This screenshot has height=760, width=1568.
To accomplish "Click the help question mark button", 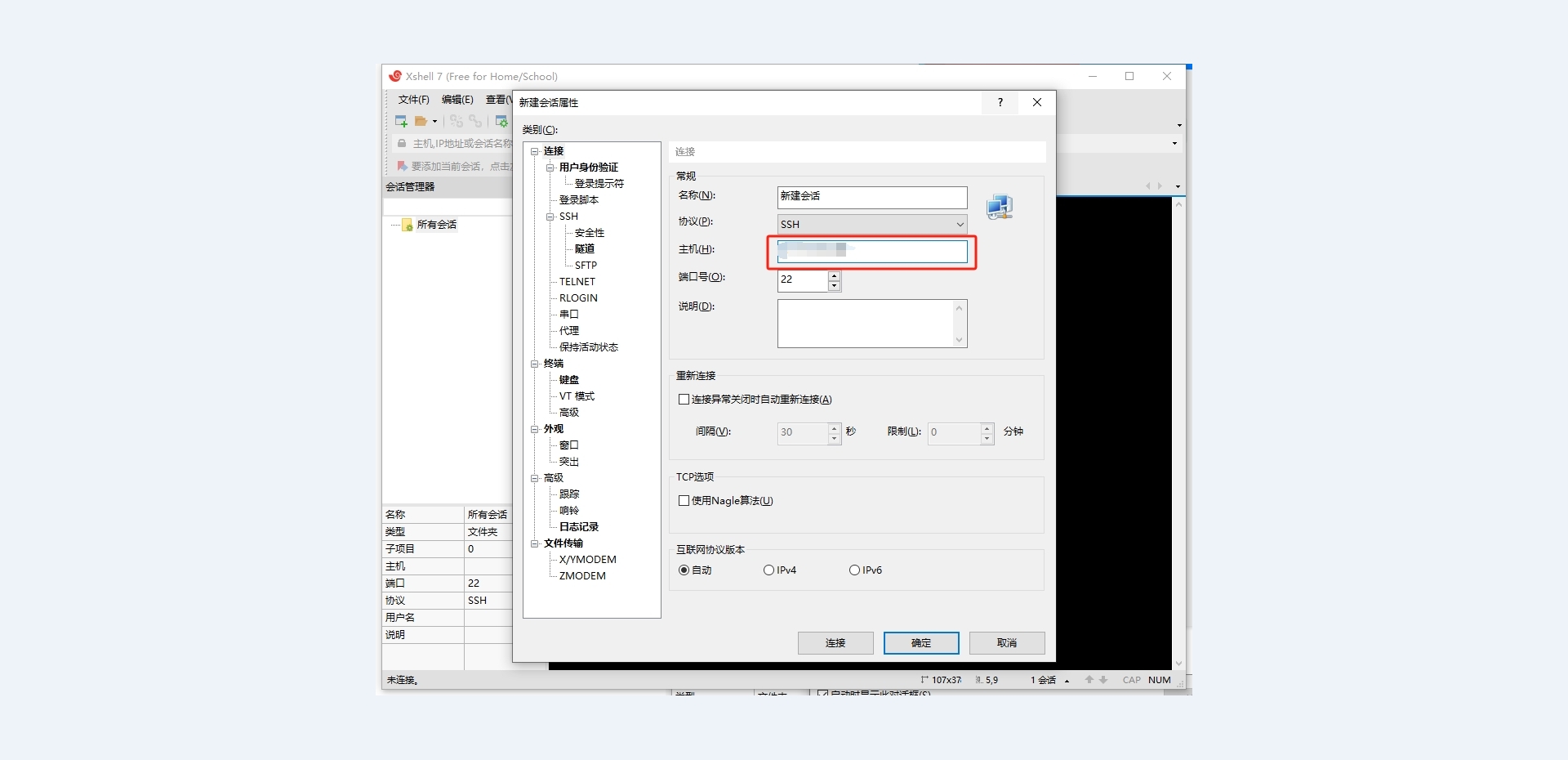I will (1000, 102).
